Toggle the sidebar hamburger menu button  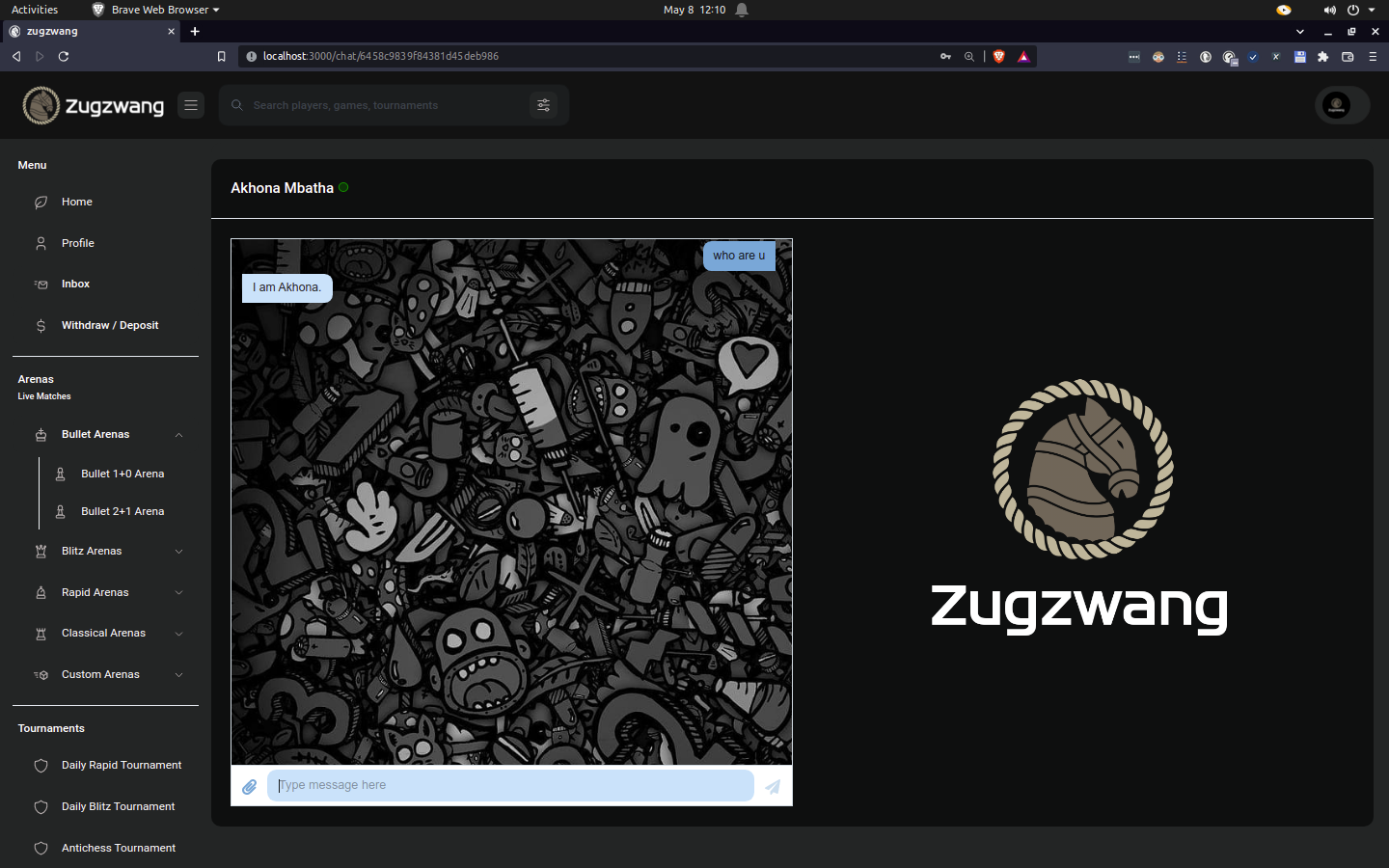point(191,105)
